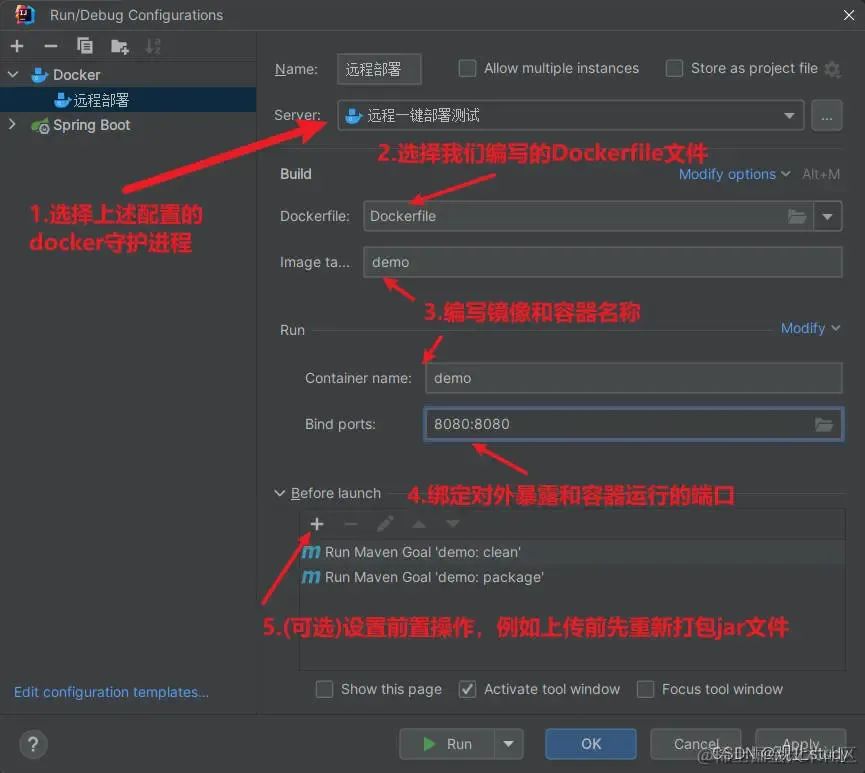Click the Cancel button

coord(696,744)
